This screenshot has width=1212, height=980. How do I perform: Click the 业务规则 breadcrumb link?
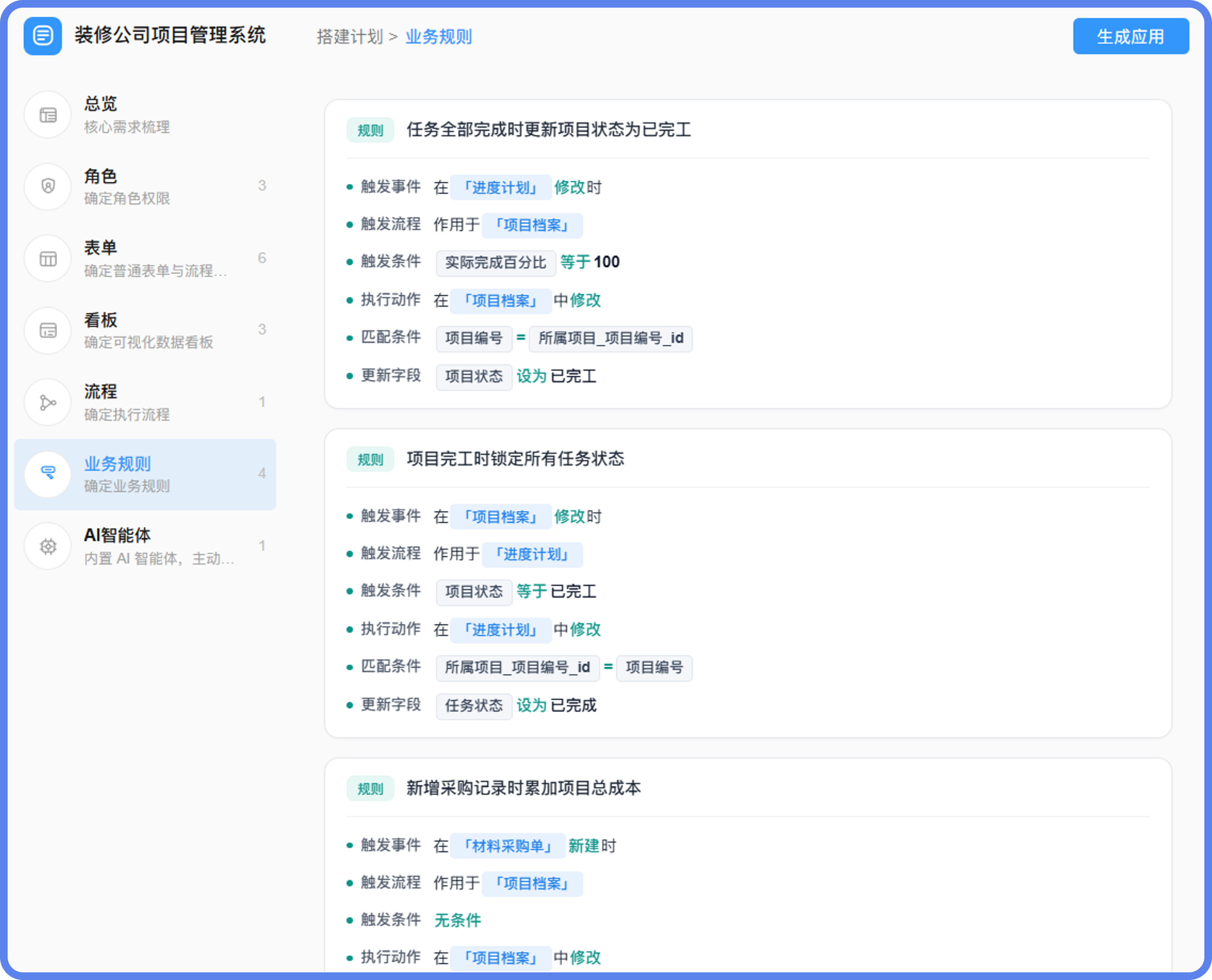[439, 37]
